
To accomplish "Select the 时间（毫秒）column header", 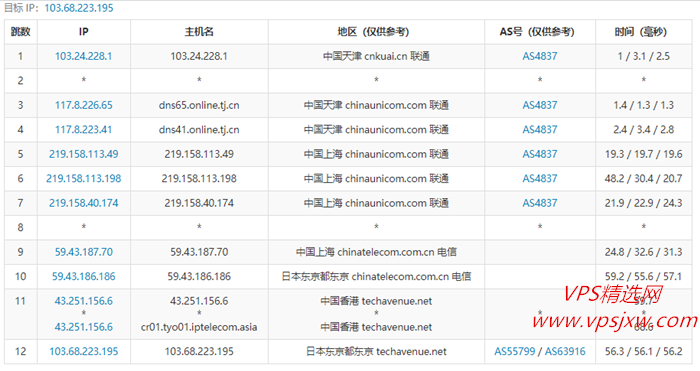I will (x=643, y=32).
